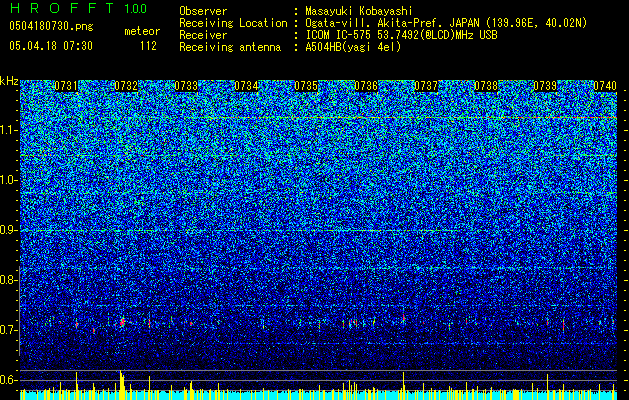
Task: Click the red meteor echo near 0737
Action: pyautogui.click(x=404, y=318)
